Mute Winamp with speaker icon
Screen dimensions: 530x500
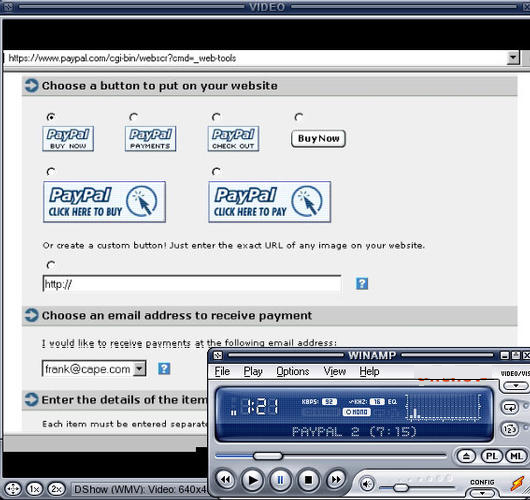pos(367,484)
